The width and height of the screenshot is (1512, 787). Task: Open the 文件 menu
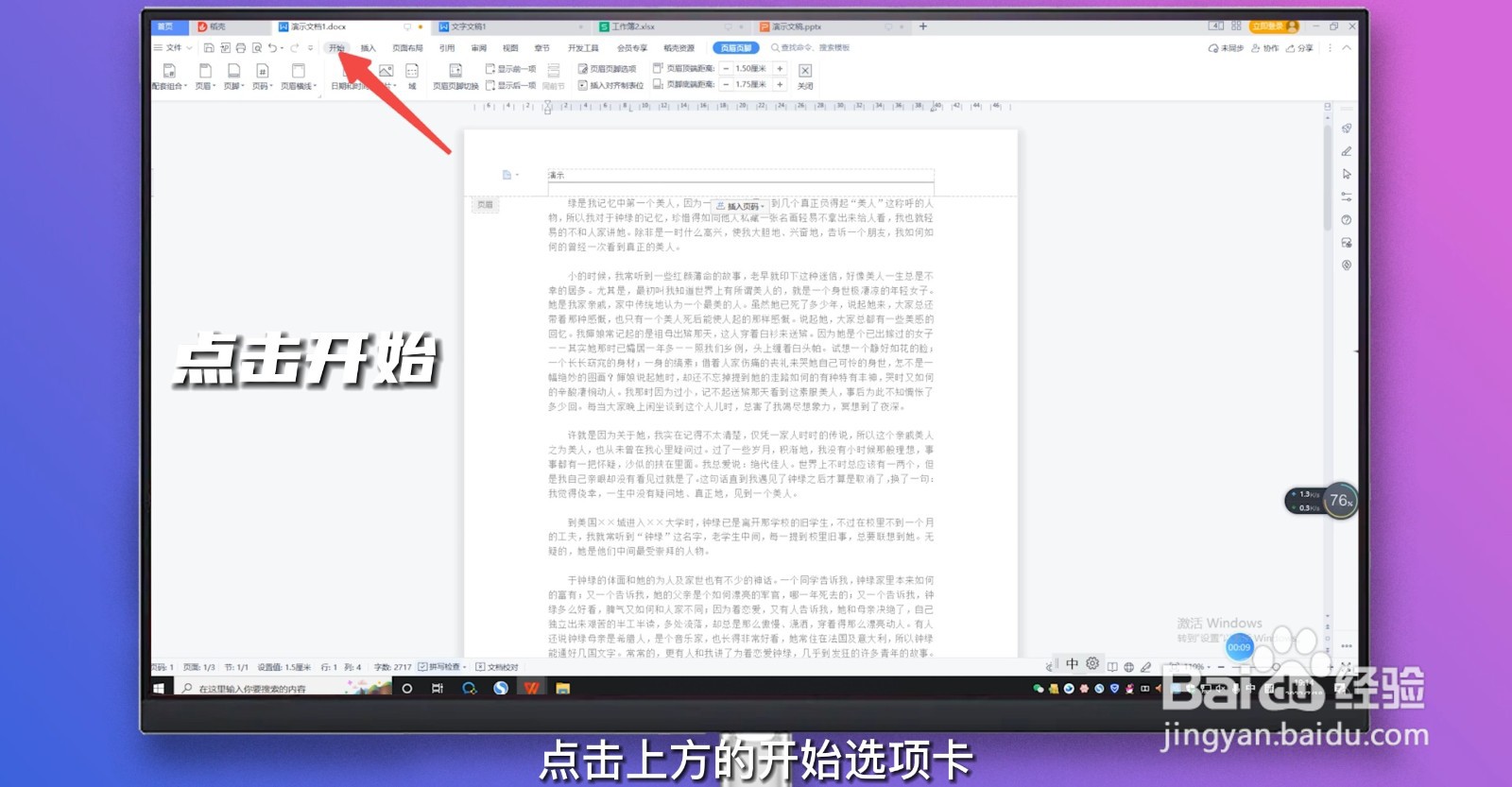(173, 48)
